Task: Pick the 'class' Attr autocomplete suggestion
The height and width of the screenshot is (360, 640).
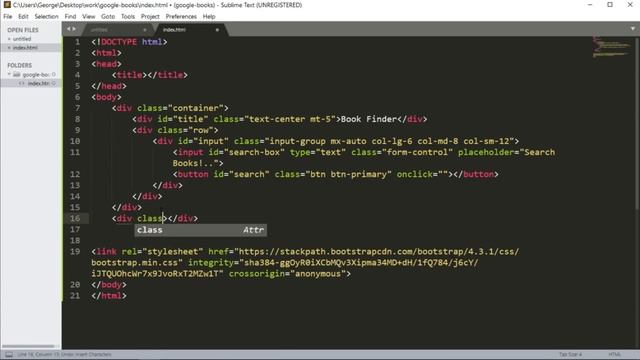Action: (x=201, y=230)
